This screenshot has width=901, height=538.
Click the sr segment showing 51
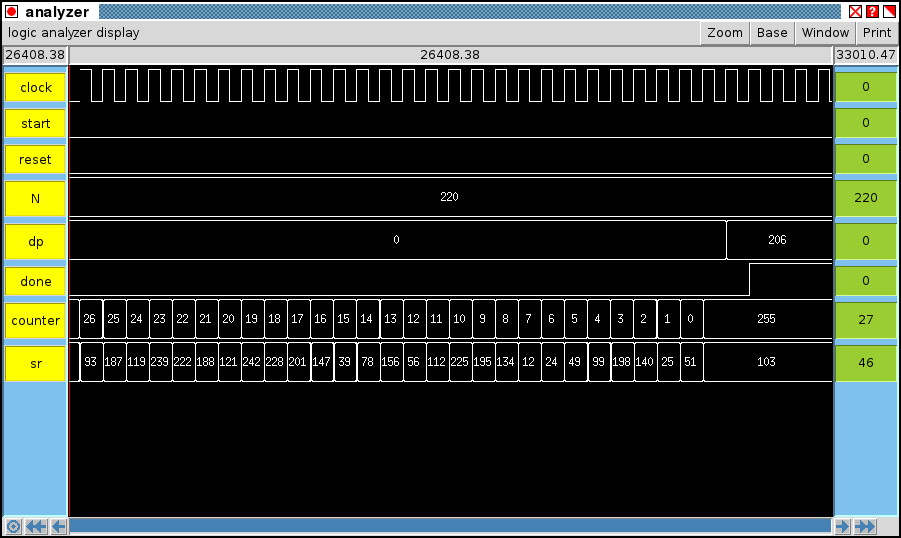pyautogui.click(x=691, y=362)
